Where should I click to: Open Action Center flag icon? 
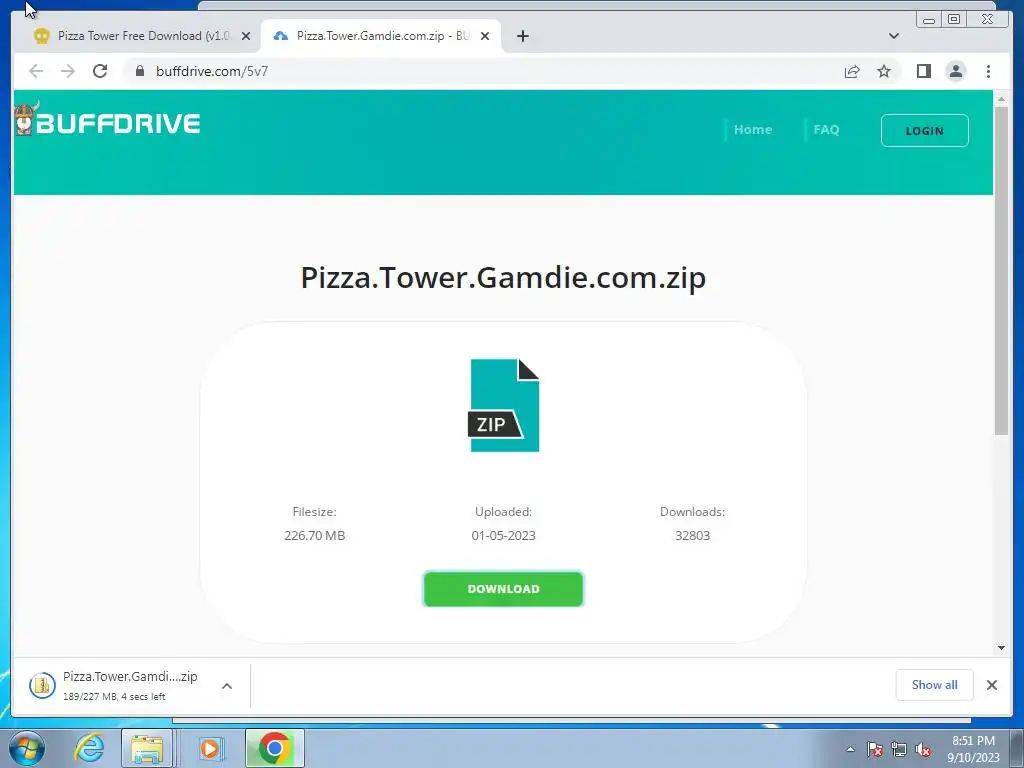(874, 749)
